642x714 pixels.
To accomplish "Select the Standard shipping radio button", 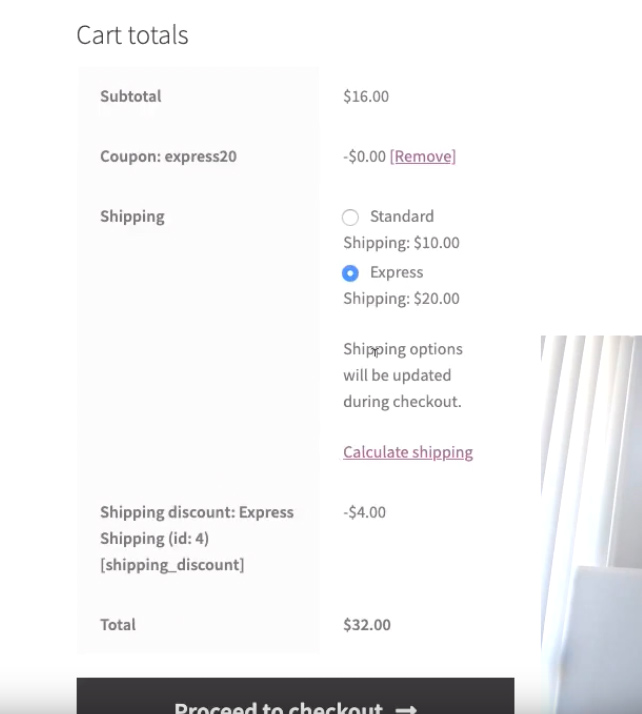I will click(x=350, y=217).
